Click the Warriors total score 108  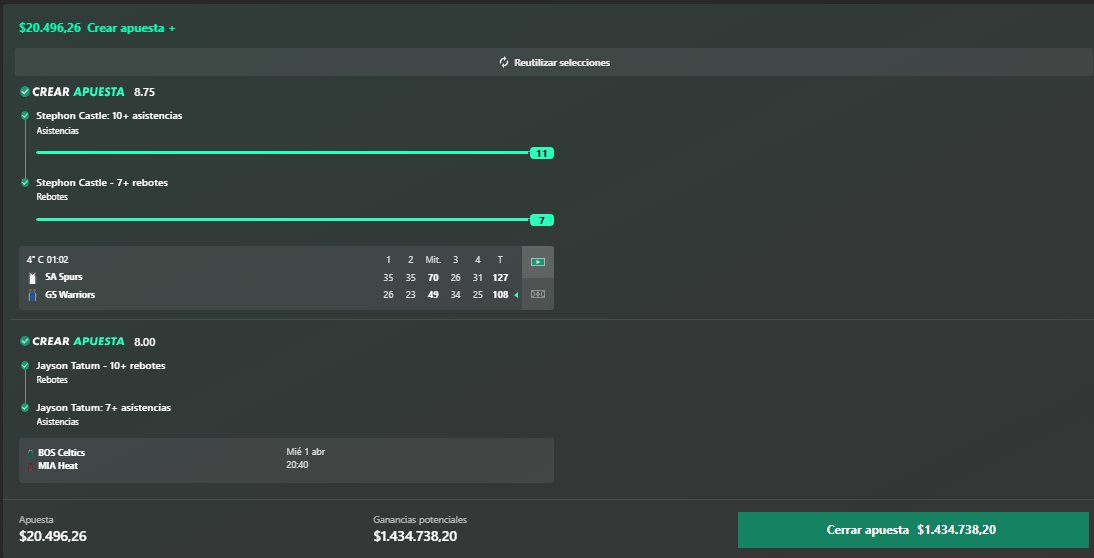500,296
